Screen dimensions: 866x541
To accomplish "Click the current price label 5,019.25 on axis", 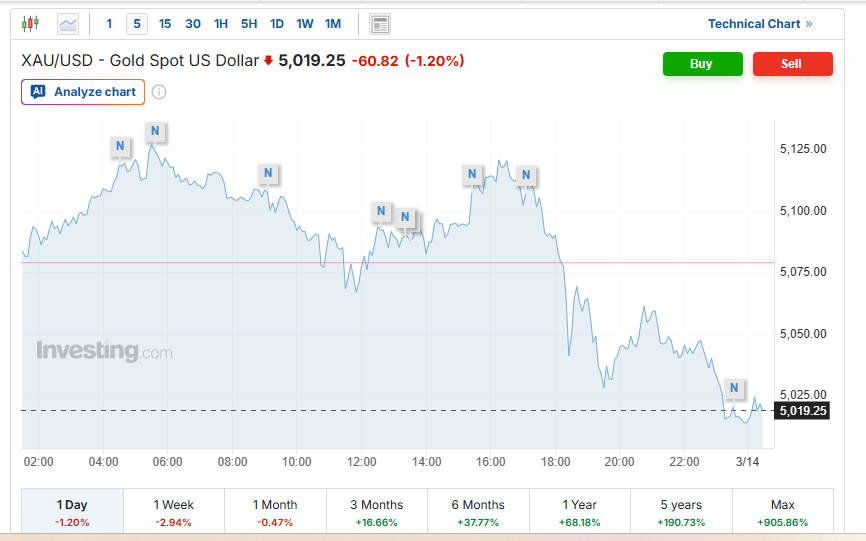I will [x=802, y=411].
